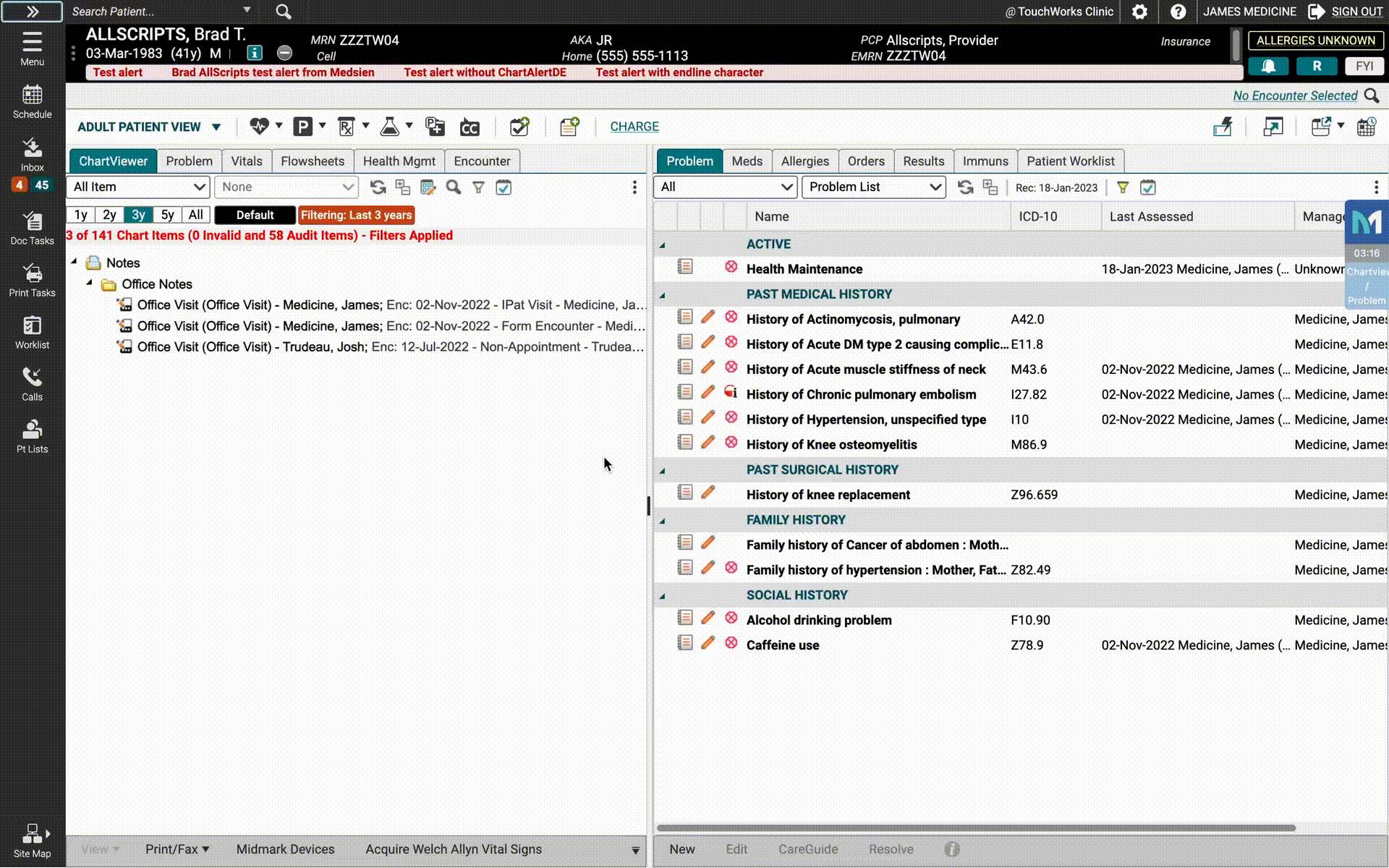The width and height of the screenshot is (1389, 868).
Task: Click the alert bell icon
Action: click(x=1268, y=66)
